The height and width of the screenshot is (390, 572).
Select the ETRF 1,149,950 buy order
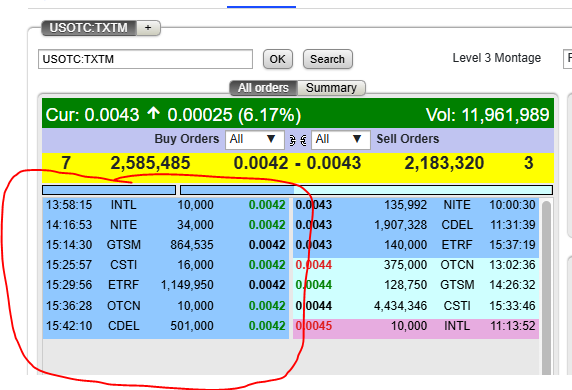point(166,285)
